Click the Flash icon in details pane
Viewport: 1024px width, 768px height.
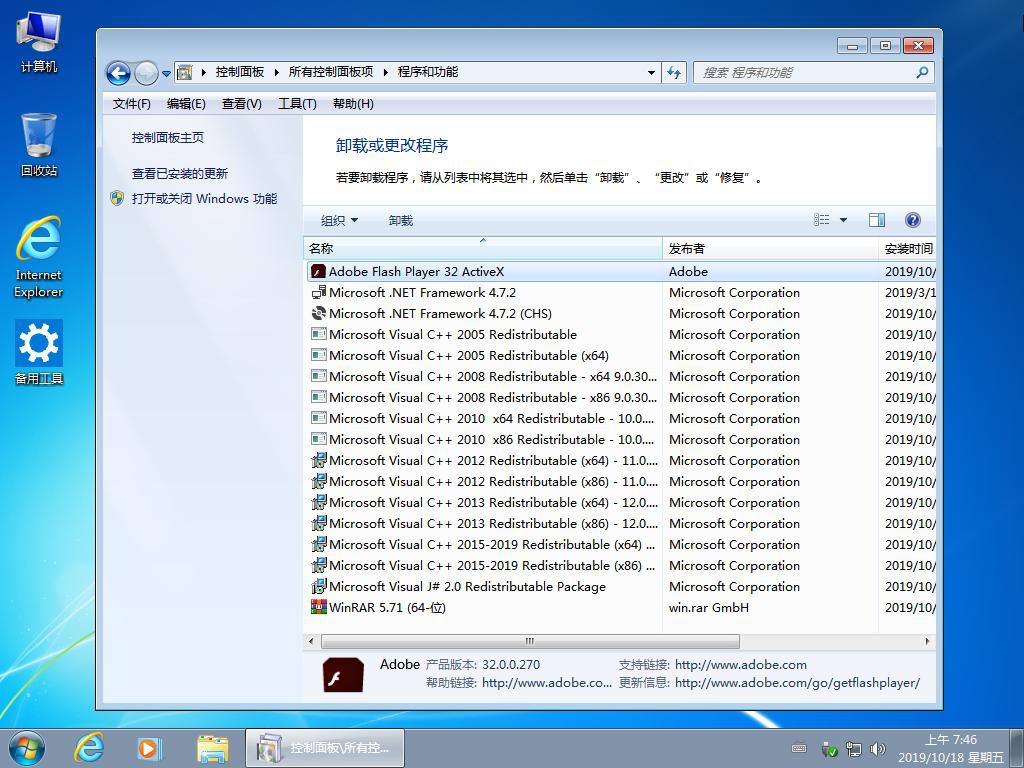coord(343,675)
